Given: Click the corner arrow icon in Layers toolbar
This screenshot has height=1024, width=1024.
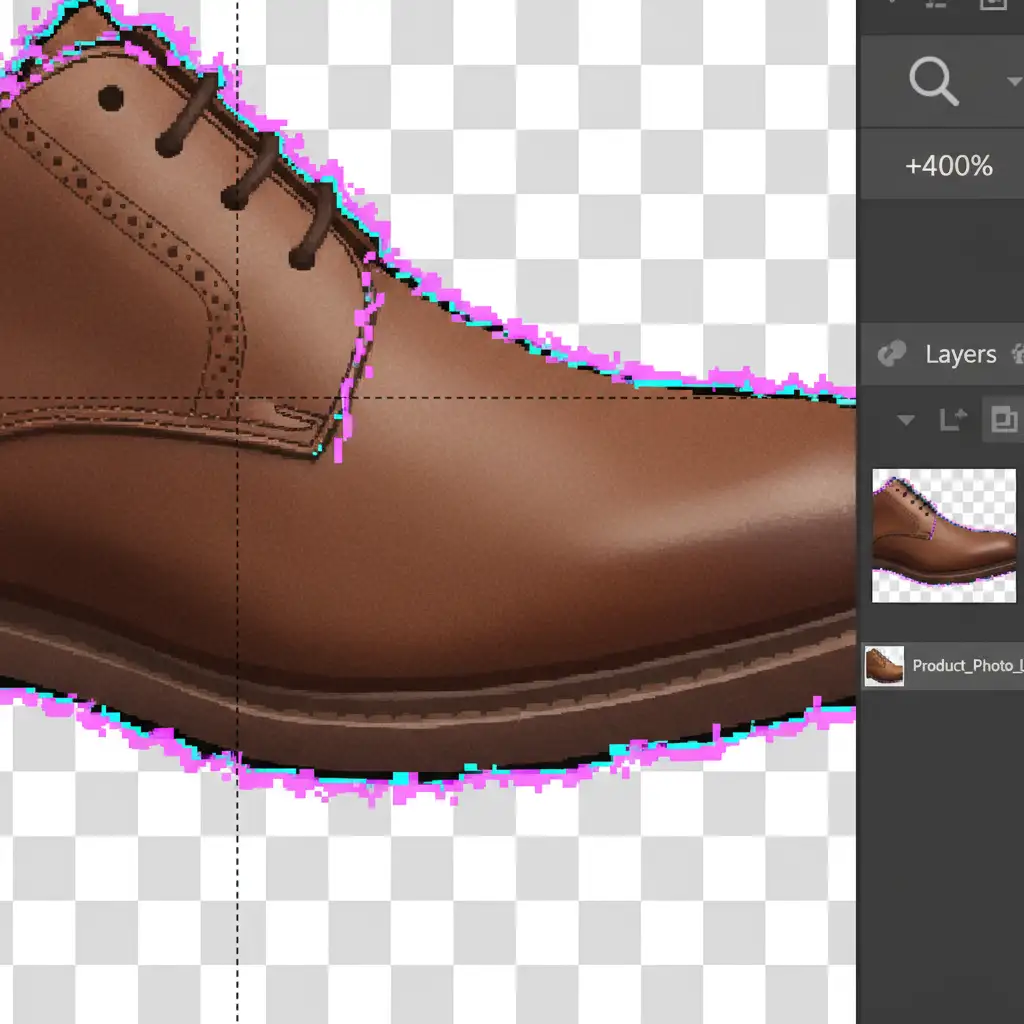Looking at the screenshot, I should [953, 420].
